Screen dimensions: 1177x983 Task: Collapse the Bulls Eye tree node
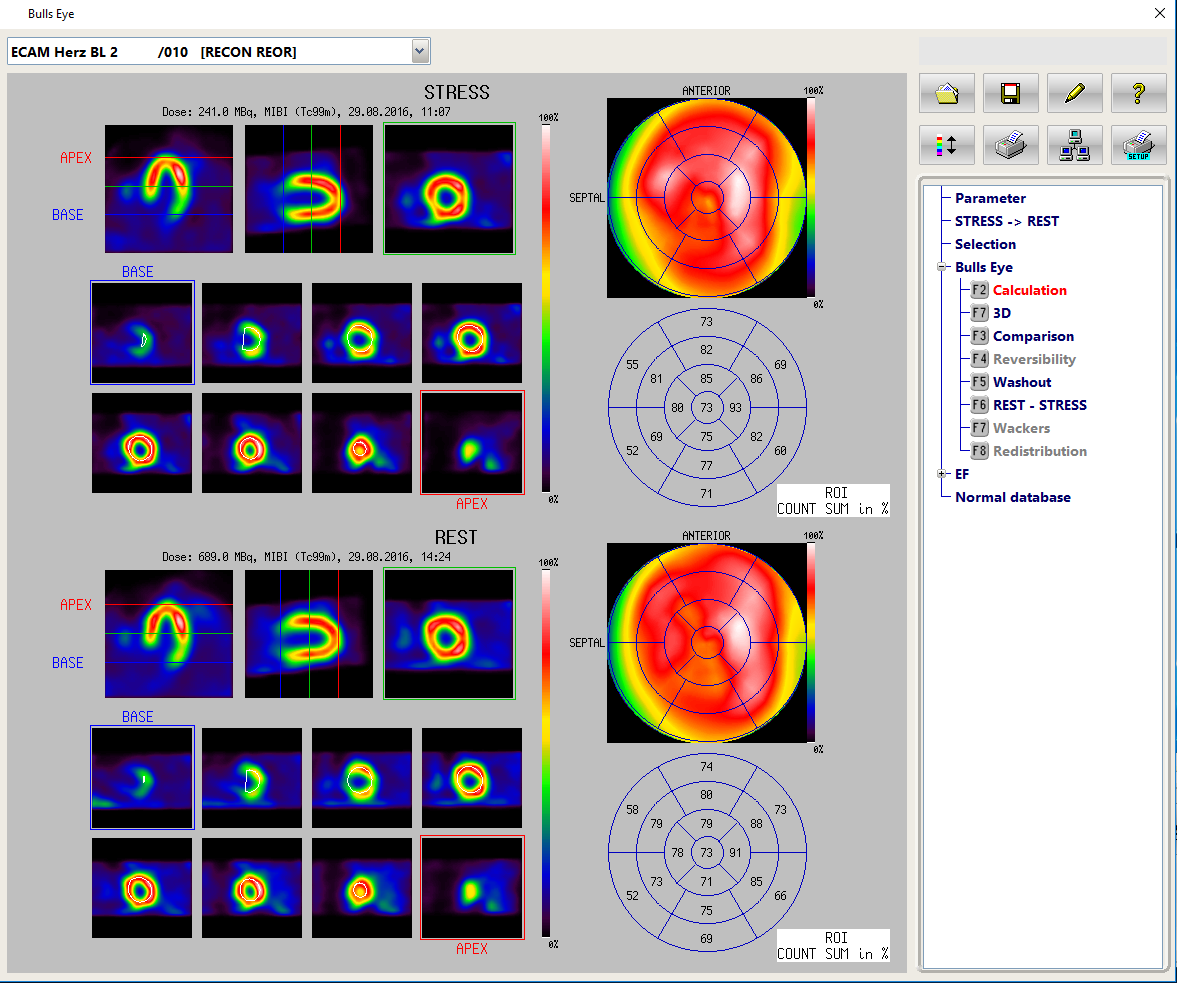[942, 267]
